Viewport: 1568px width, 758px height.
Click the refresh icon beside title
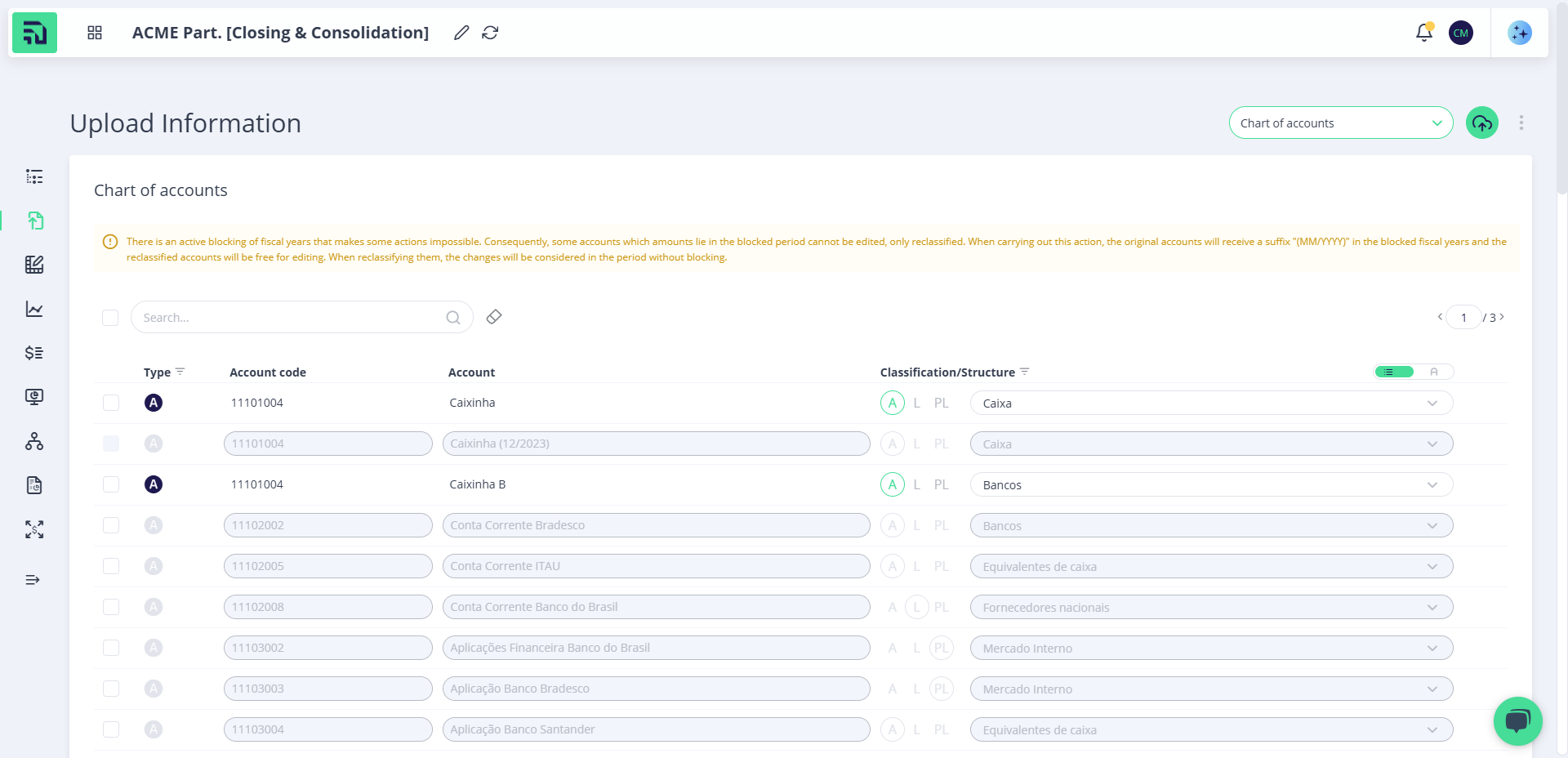tap(490, 33)
